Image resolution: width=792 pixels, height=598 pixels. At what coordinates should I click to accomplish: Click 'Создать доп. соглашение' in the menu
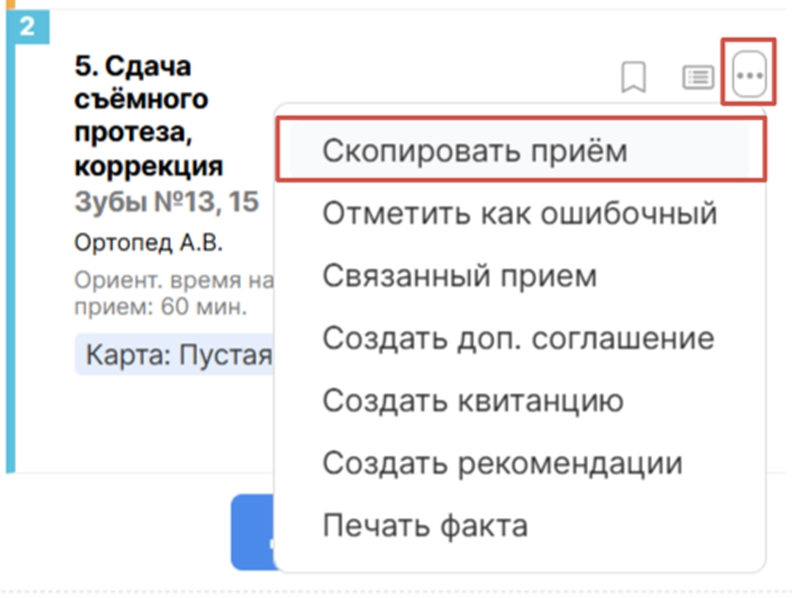pos(518,338)
